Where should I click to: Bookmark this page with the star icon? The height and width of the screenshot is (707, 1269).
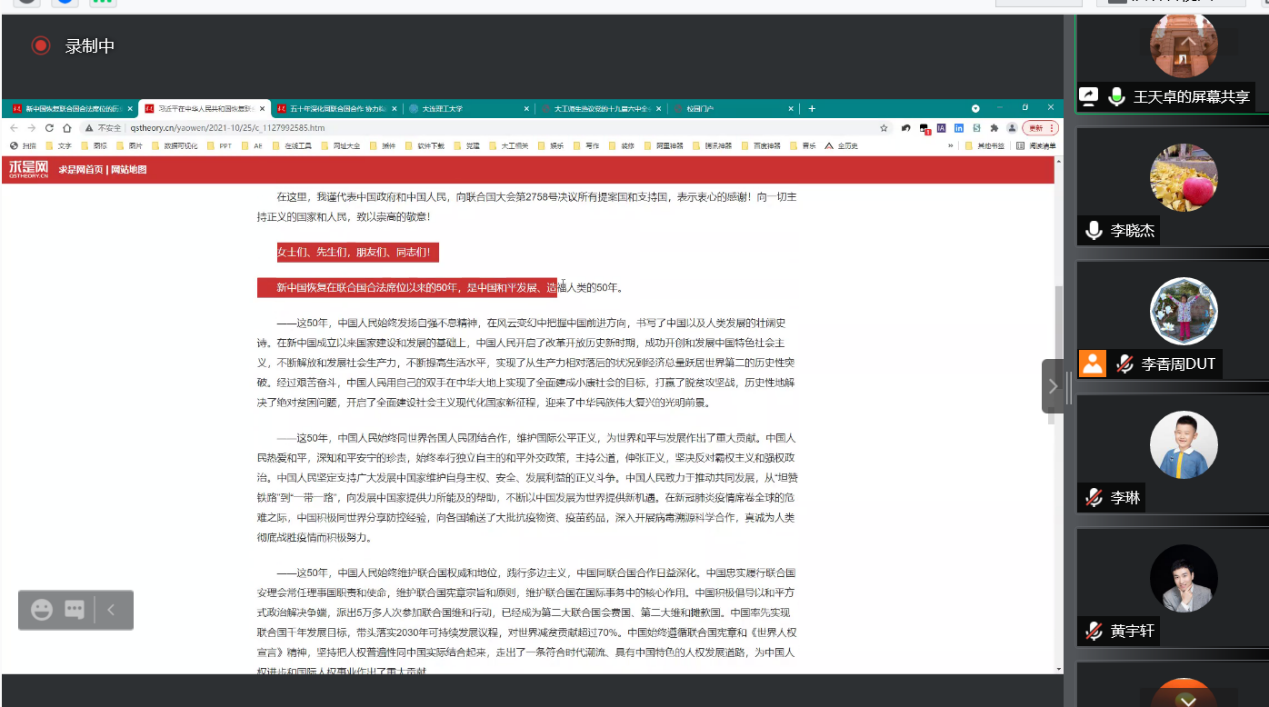(884, 128)
